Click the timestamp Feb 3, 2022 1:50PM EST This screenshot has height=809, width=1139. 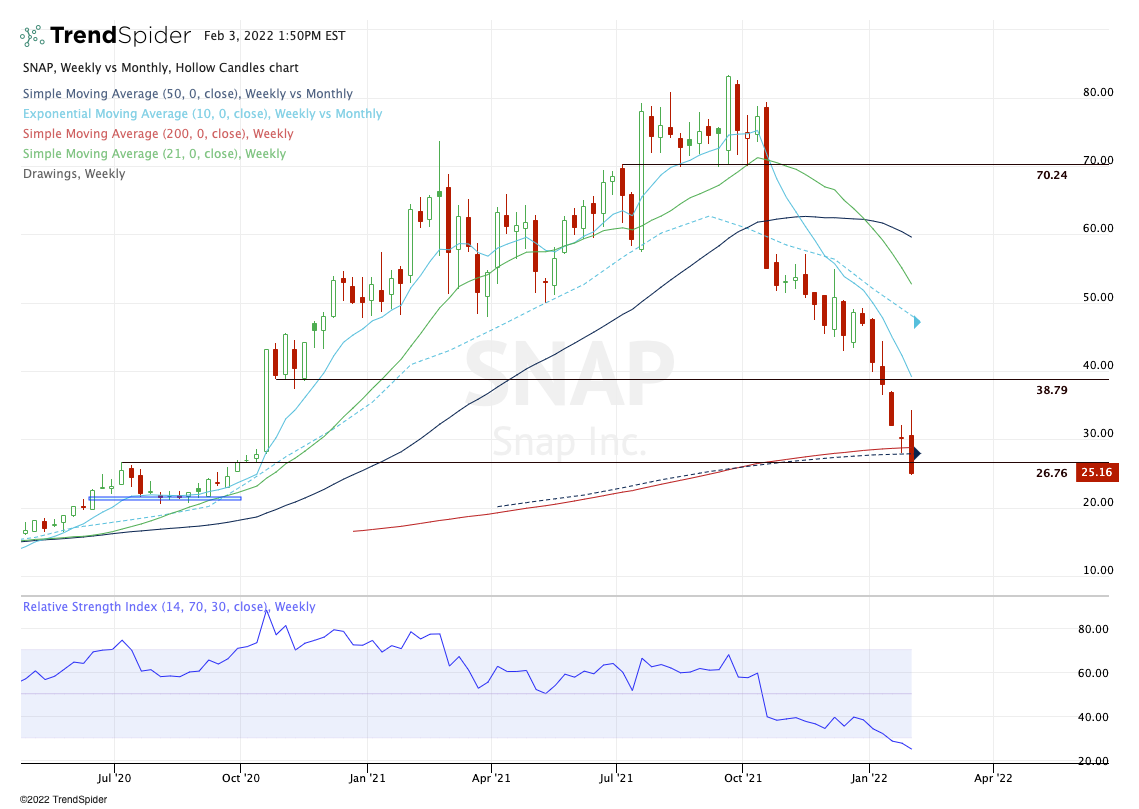coord(275,36)
